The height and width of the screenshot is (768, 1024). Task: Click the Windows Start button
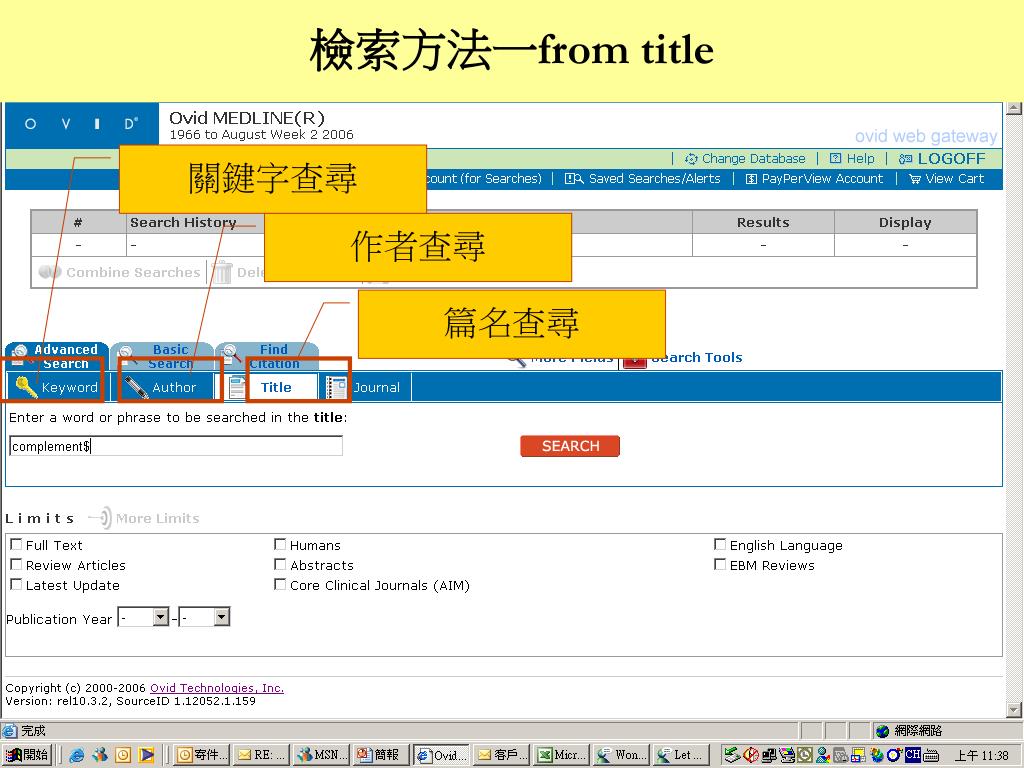click(x=26, y=755)
